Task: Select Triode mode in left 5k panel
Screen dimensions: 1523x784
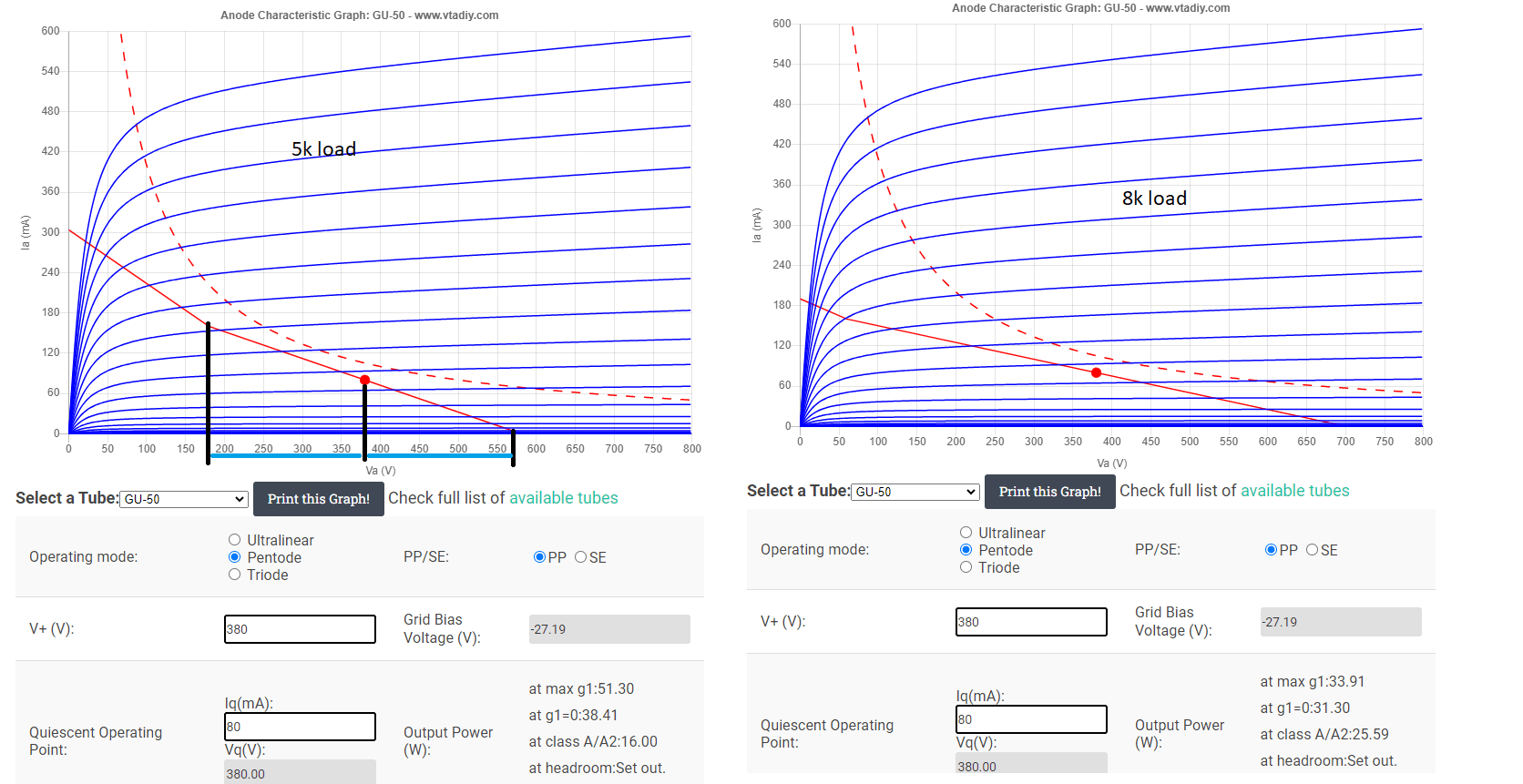Action: [x=235, y=575]
